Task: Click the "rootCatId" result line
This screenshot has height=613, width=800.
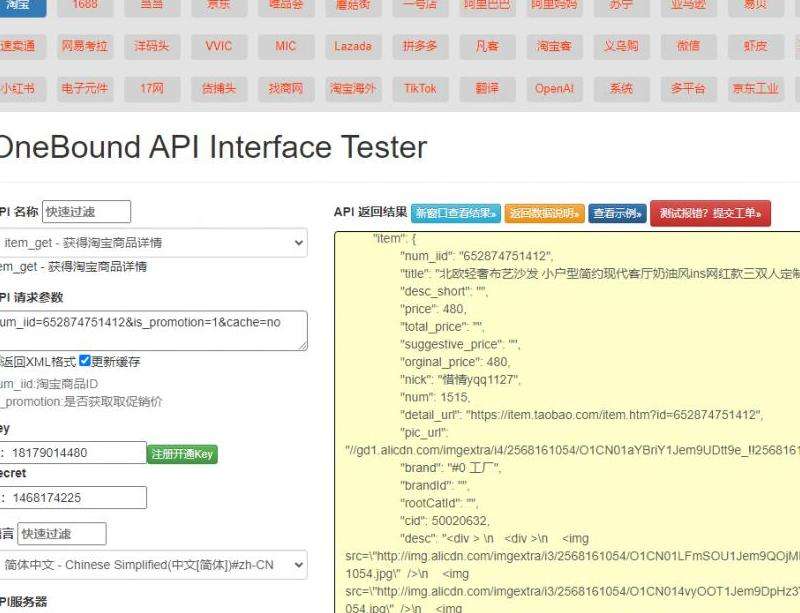Action: coord(439,503)
